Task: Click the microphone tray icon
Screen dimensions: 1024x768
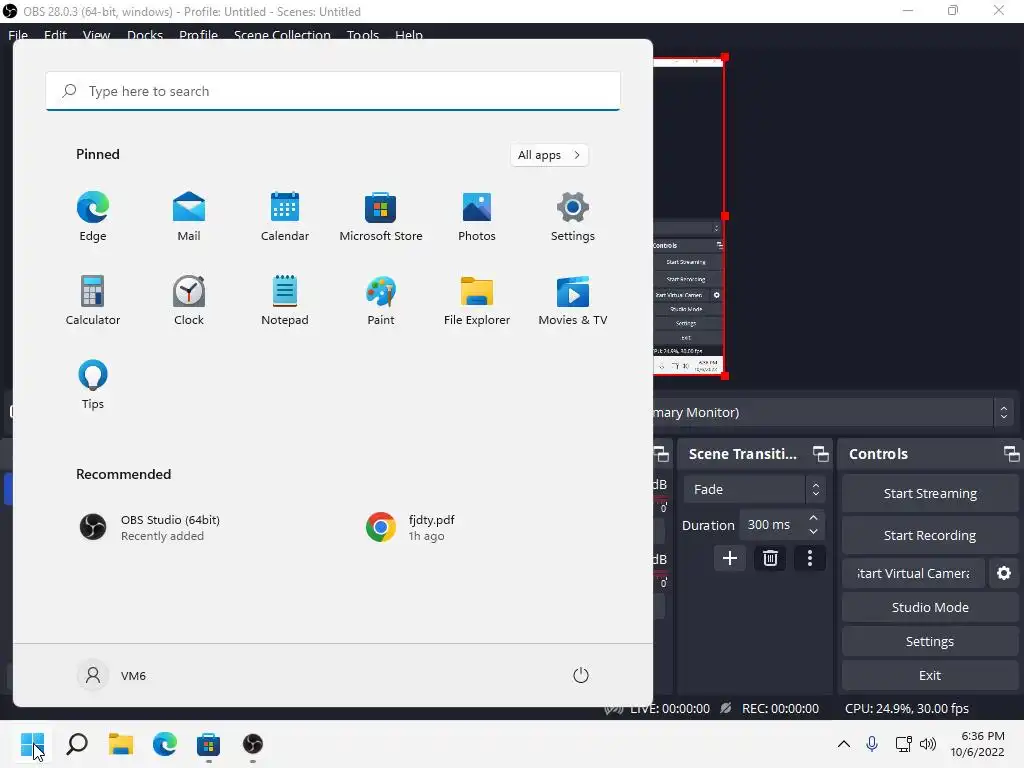Action: click(x=871, y=744)
